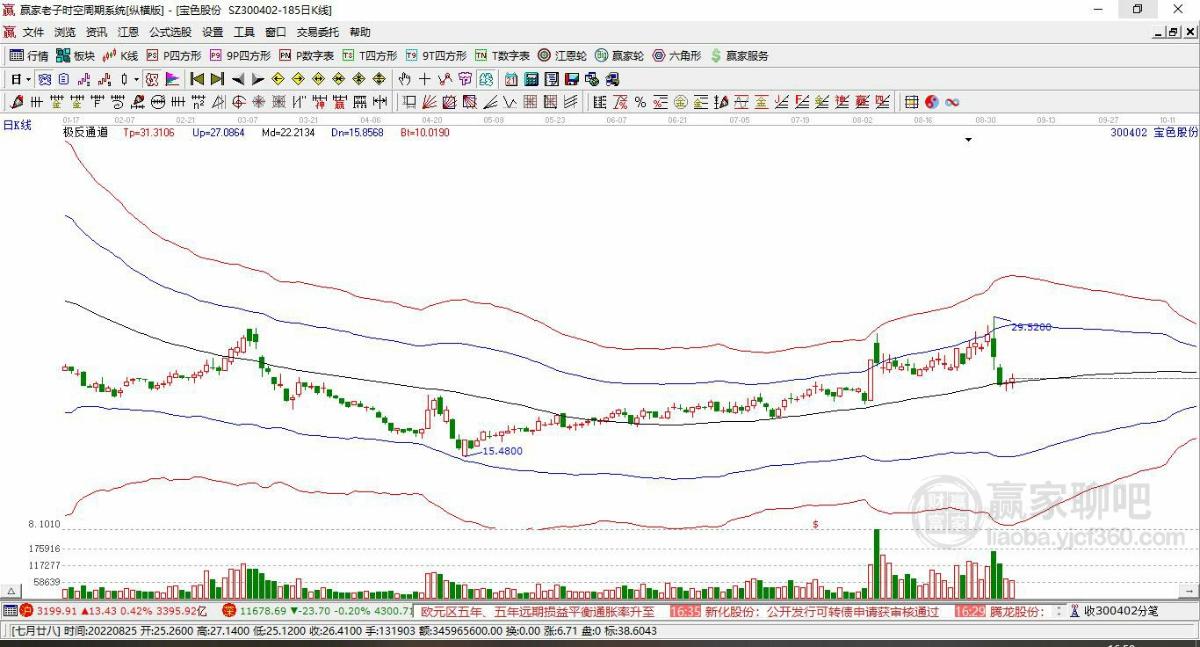Click the 收300402分笔 status entry
1200x647 pixels.
[x=1121, y=610]
